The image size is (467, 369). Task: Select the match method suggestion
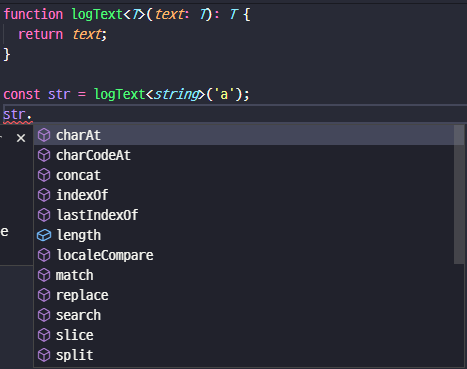249,275
